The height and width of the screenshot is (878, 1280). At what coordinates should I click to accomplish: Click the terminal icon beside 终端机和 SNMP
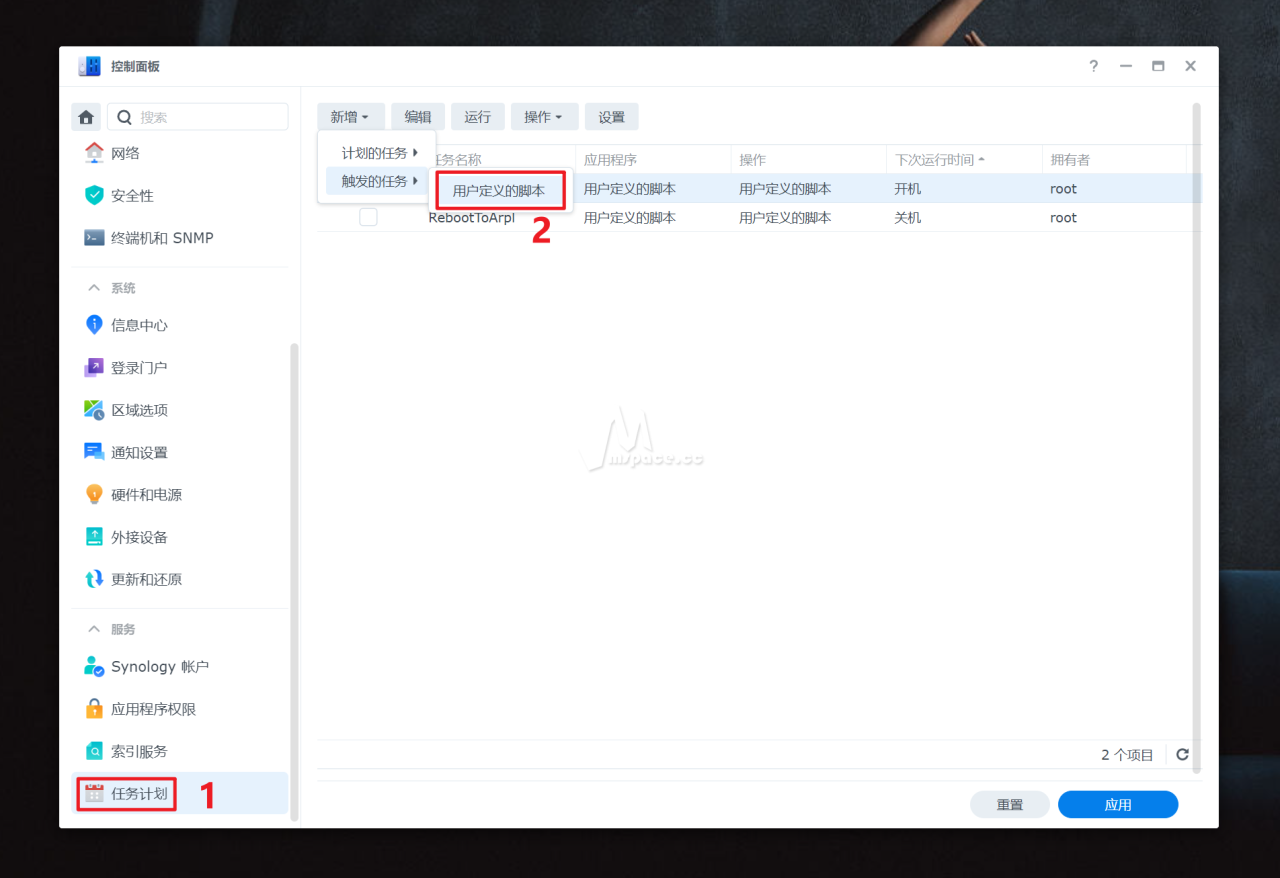pyautogui.click(x=94, y=238)
